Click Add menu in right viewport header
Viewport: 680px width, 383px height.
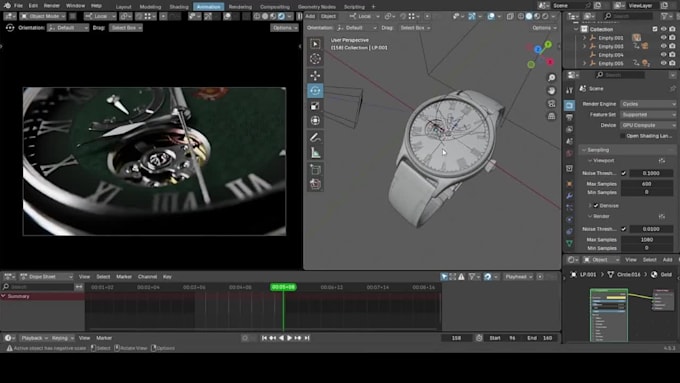coord(310,16)
